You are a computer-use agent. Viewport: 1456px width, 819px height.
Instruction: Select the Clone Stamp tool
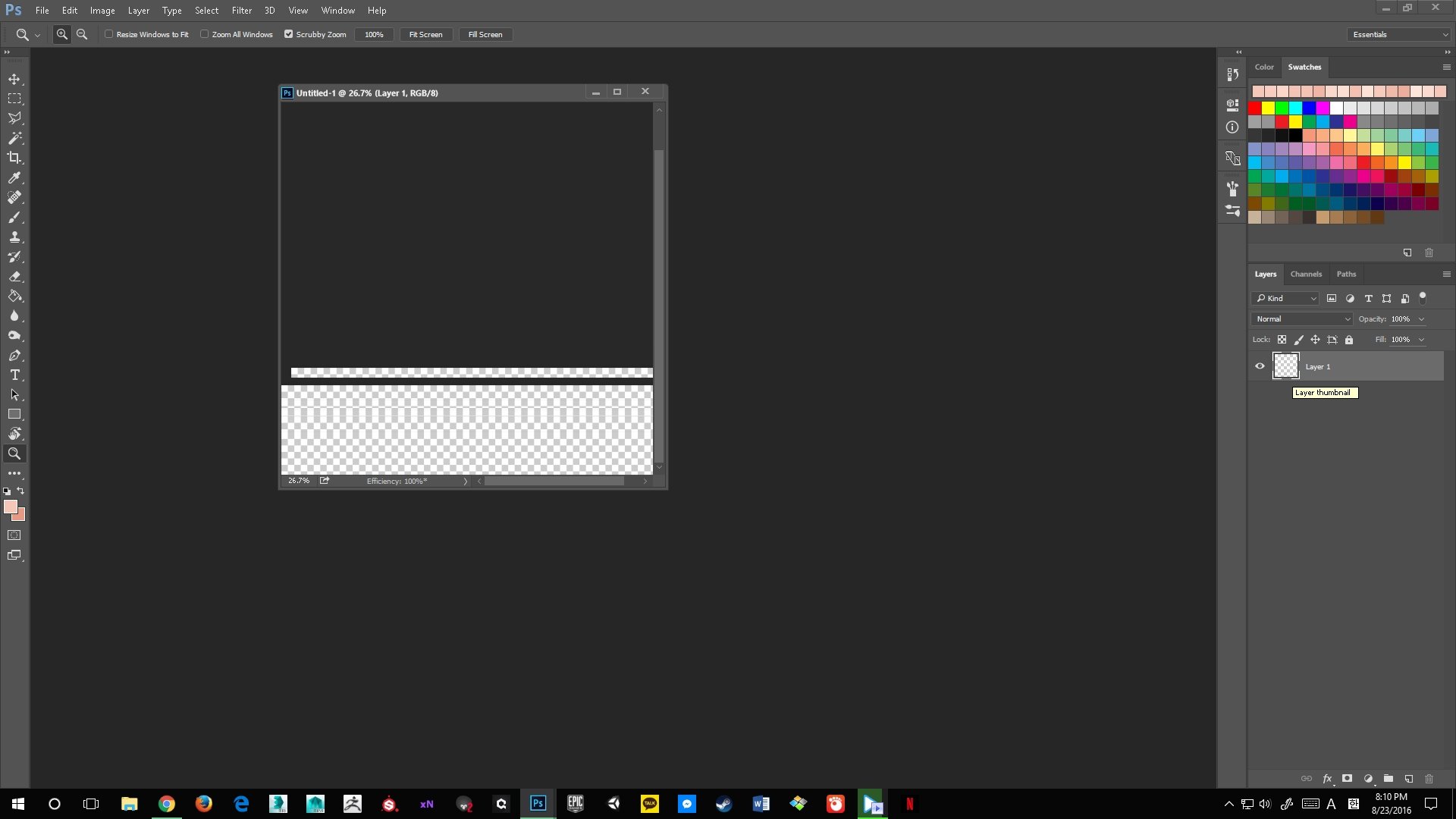pos(14,237)
